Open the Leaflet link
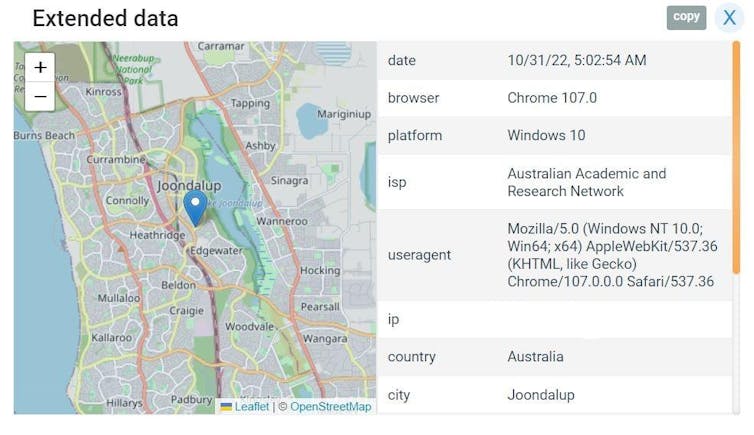This screenshot has width=754, height=435. (252, 407)
